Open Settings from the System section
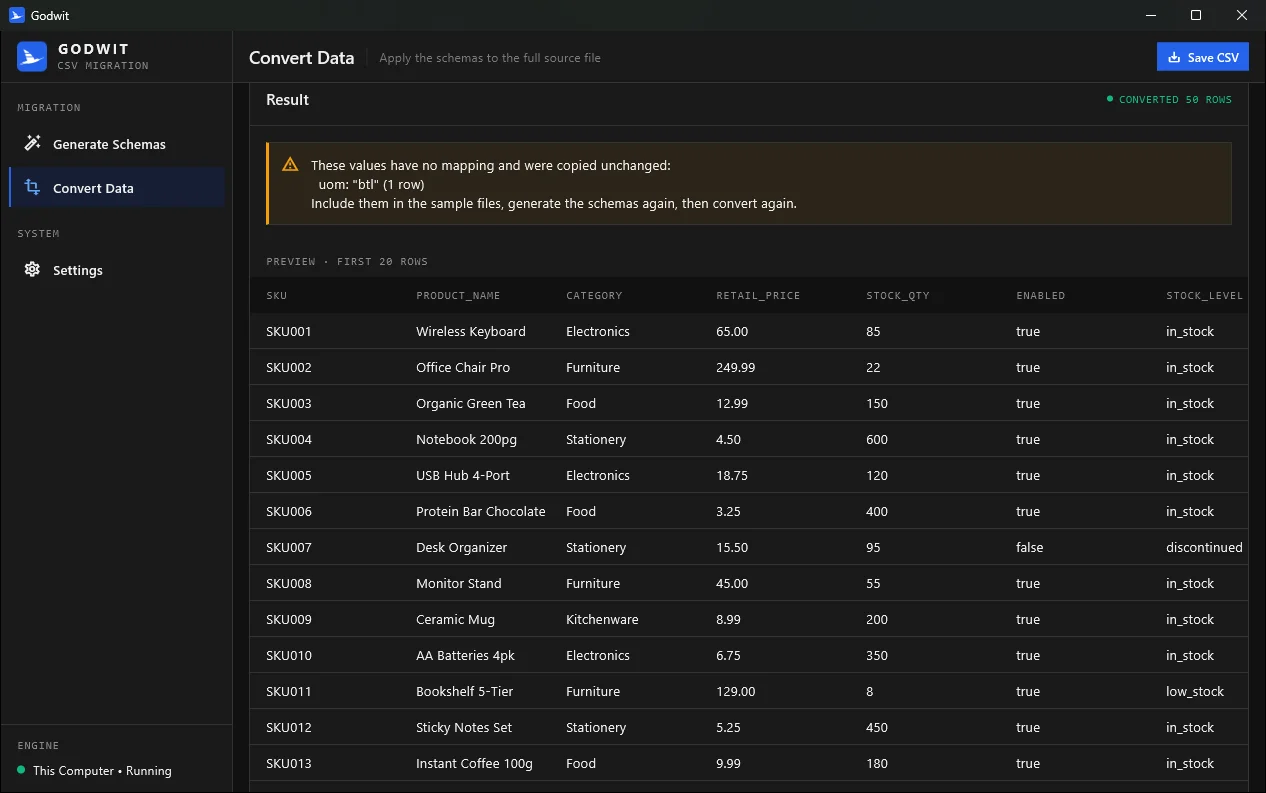This screenshot has height=793, width=1266. click(117, 270)
